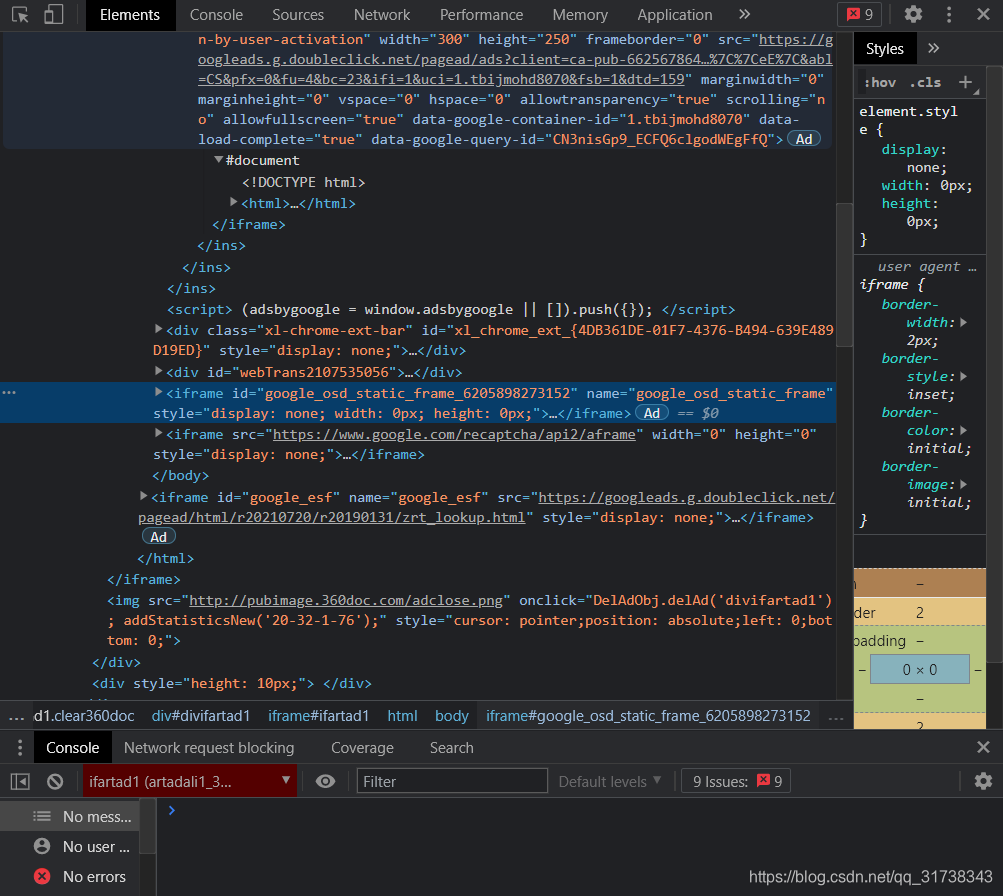Open Network request blocking tab
This screenshot has height=896, width=1003.
pos(209,748)
